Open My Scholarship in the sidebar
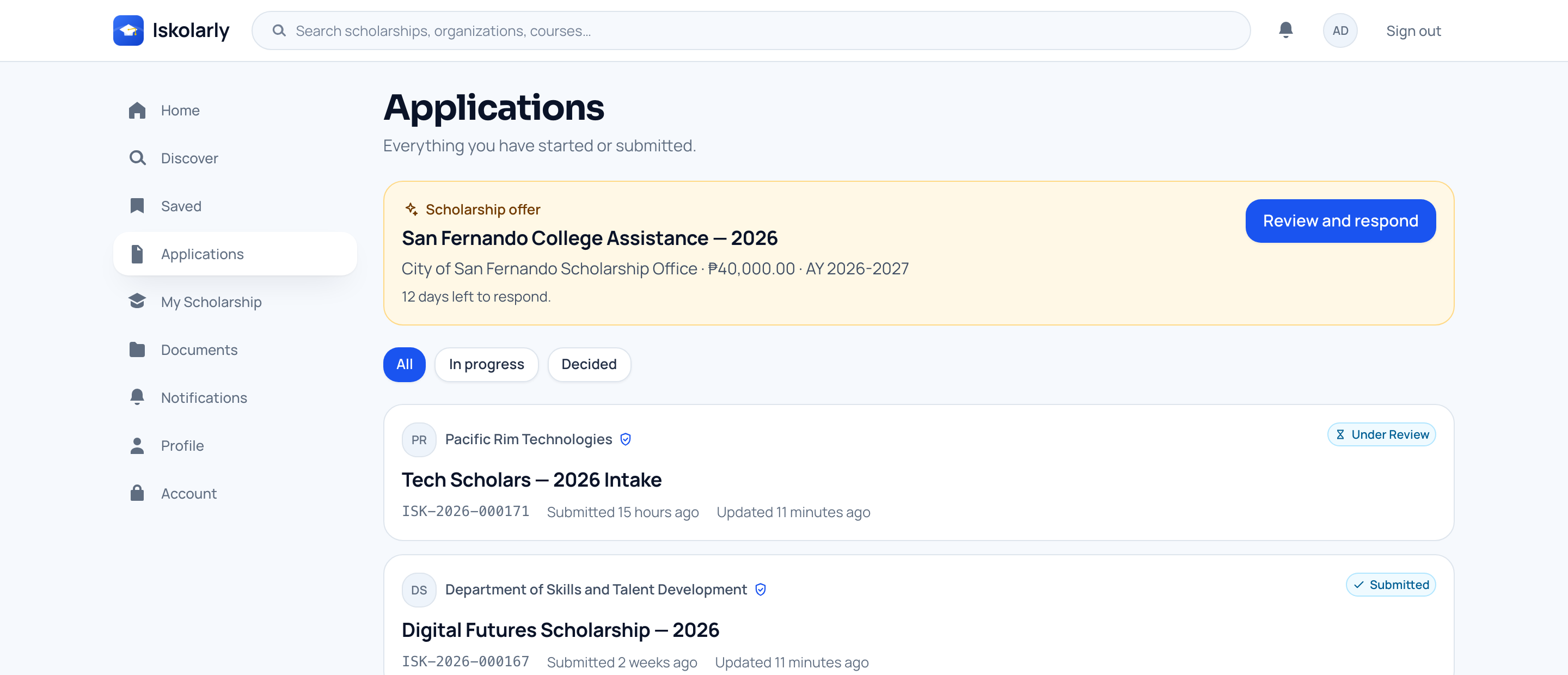Viewport: 1568px width, 675px height. [x=235, y=301]
